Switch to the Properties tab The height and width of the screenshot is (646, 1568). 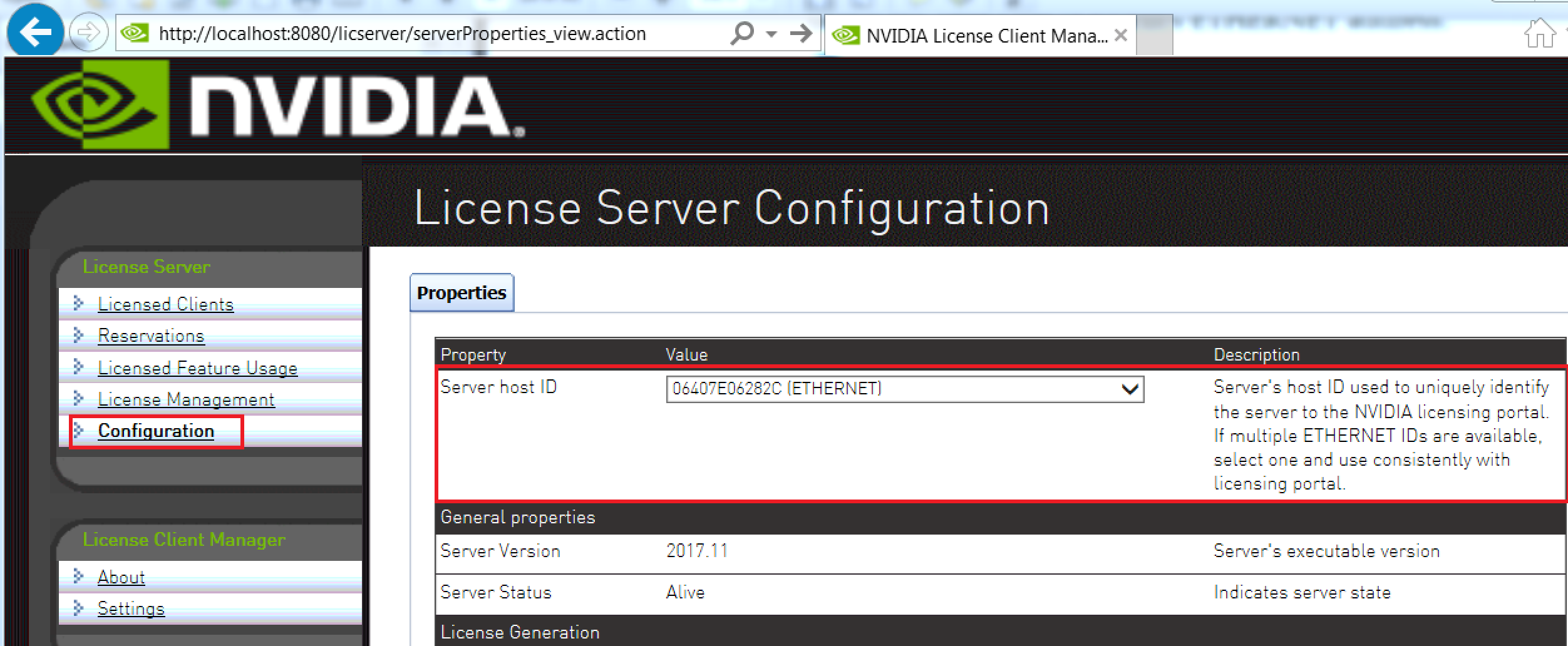[x=462, y=292]
